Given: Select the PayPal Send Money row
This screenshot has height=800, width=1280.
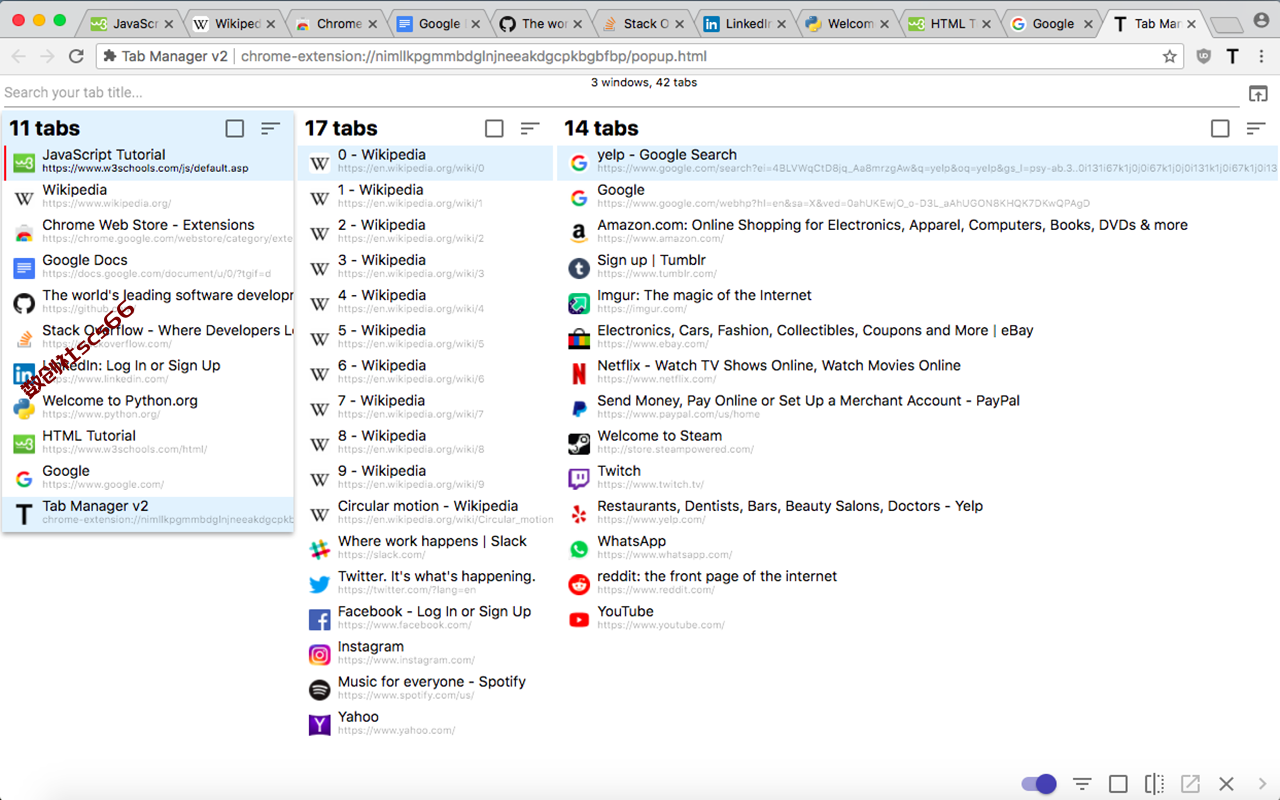Looking at the screenshot, I should click(x=917, y=408).
